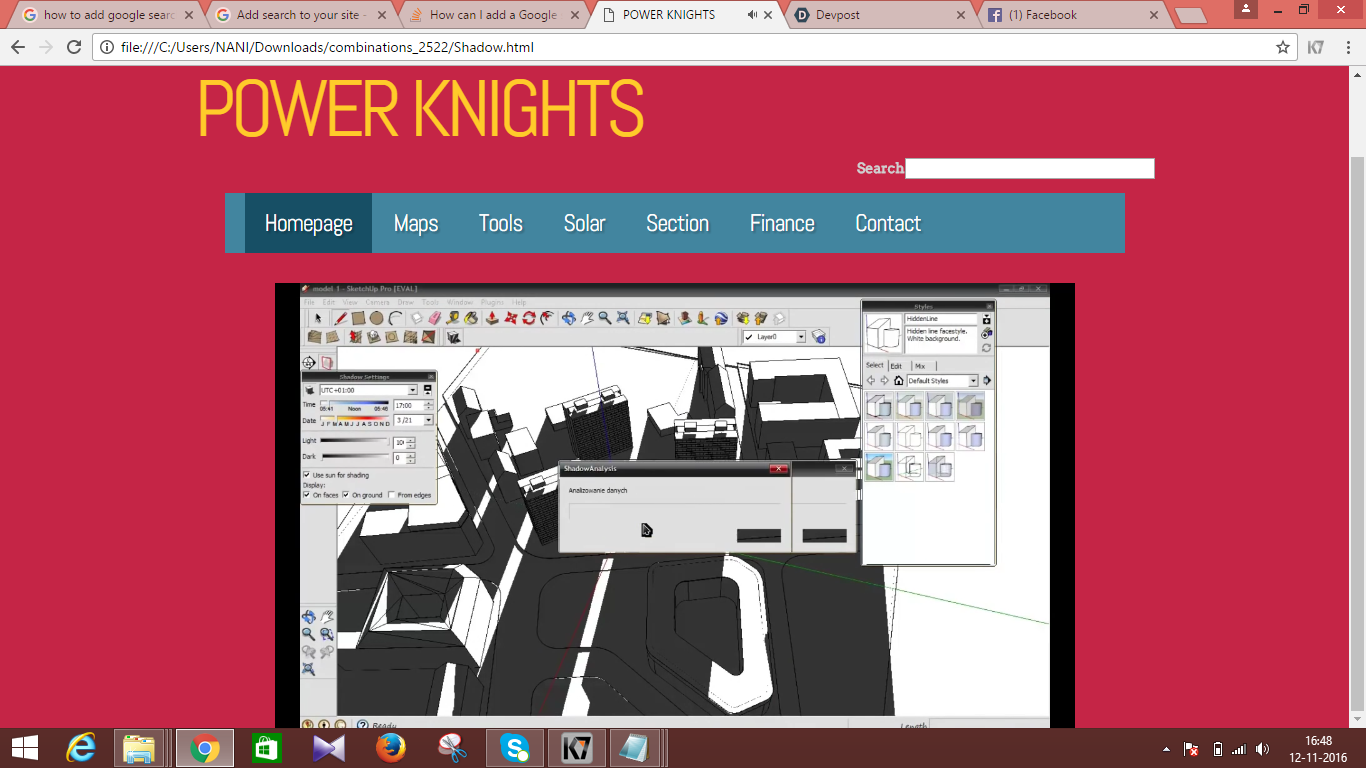Enable the From edges checkbox

[391, 495]
